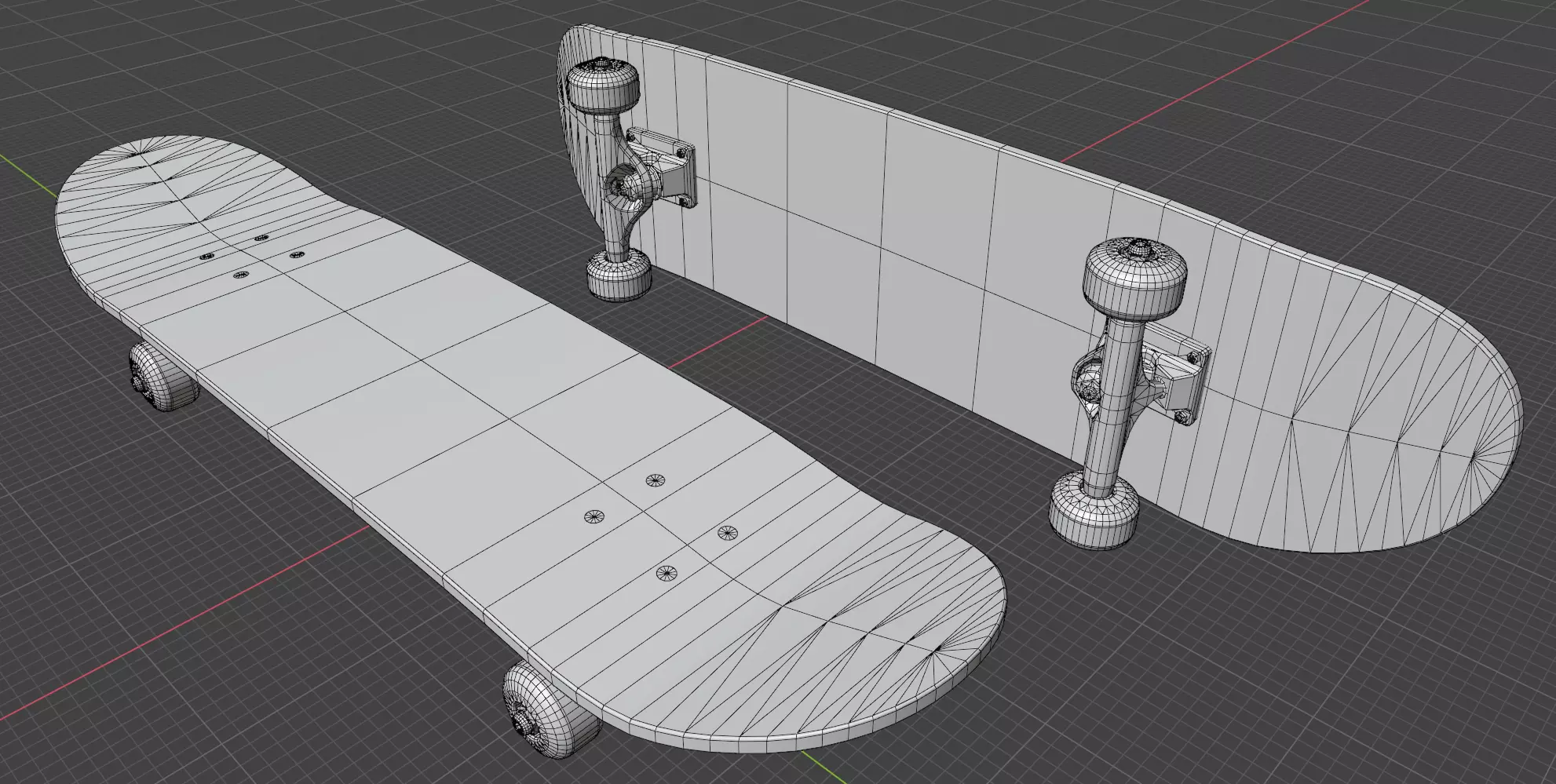Pick the upright board's front truck lower wheel
1556x784 pixels.
click(1095, 510)
